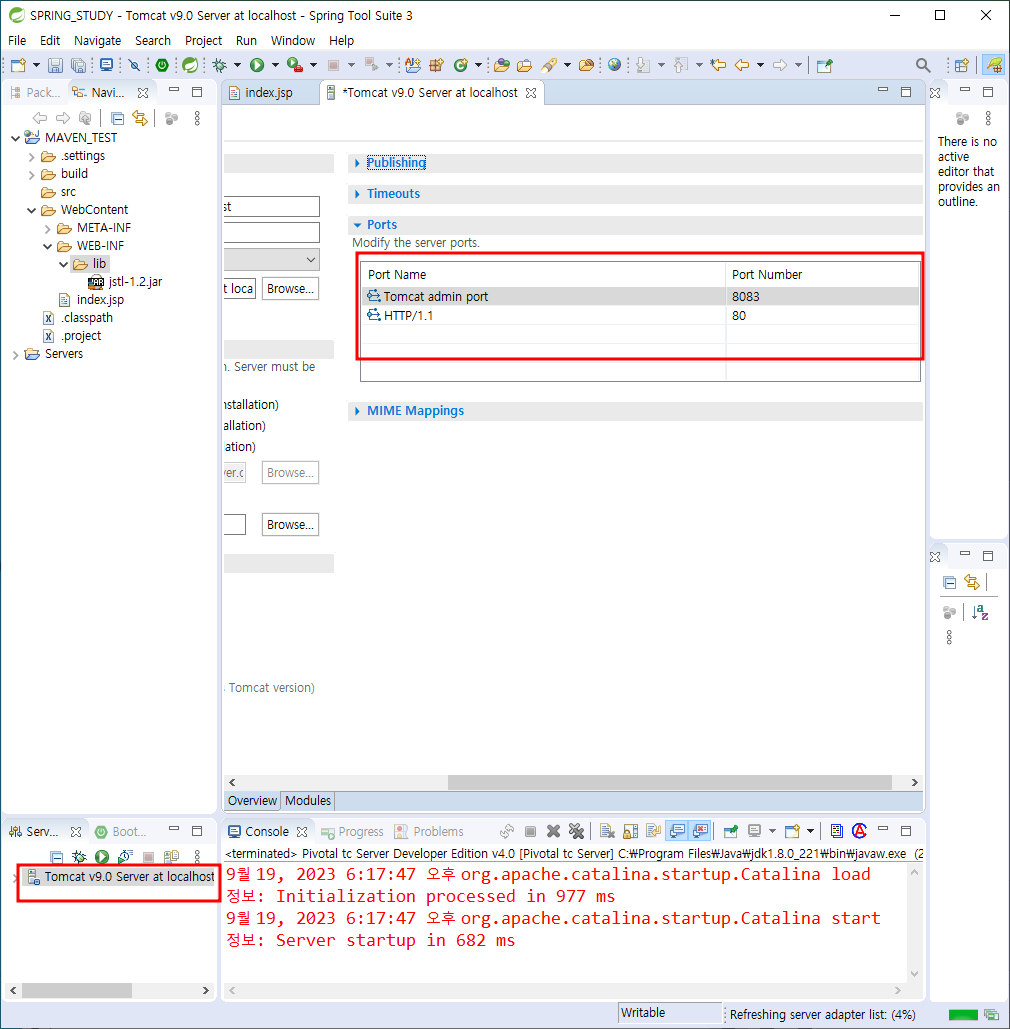Click Collapse All icon in Navigator
Screen dimensions: 1010x1029
click(x=117, y=118)
